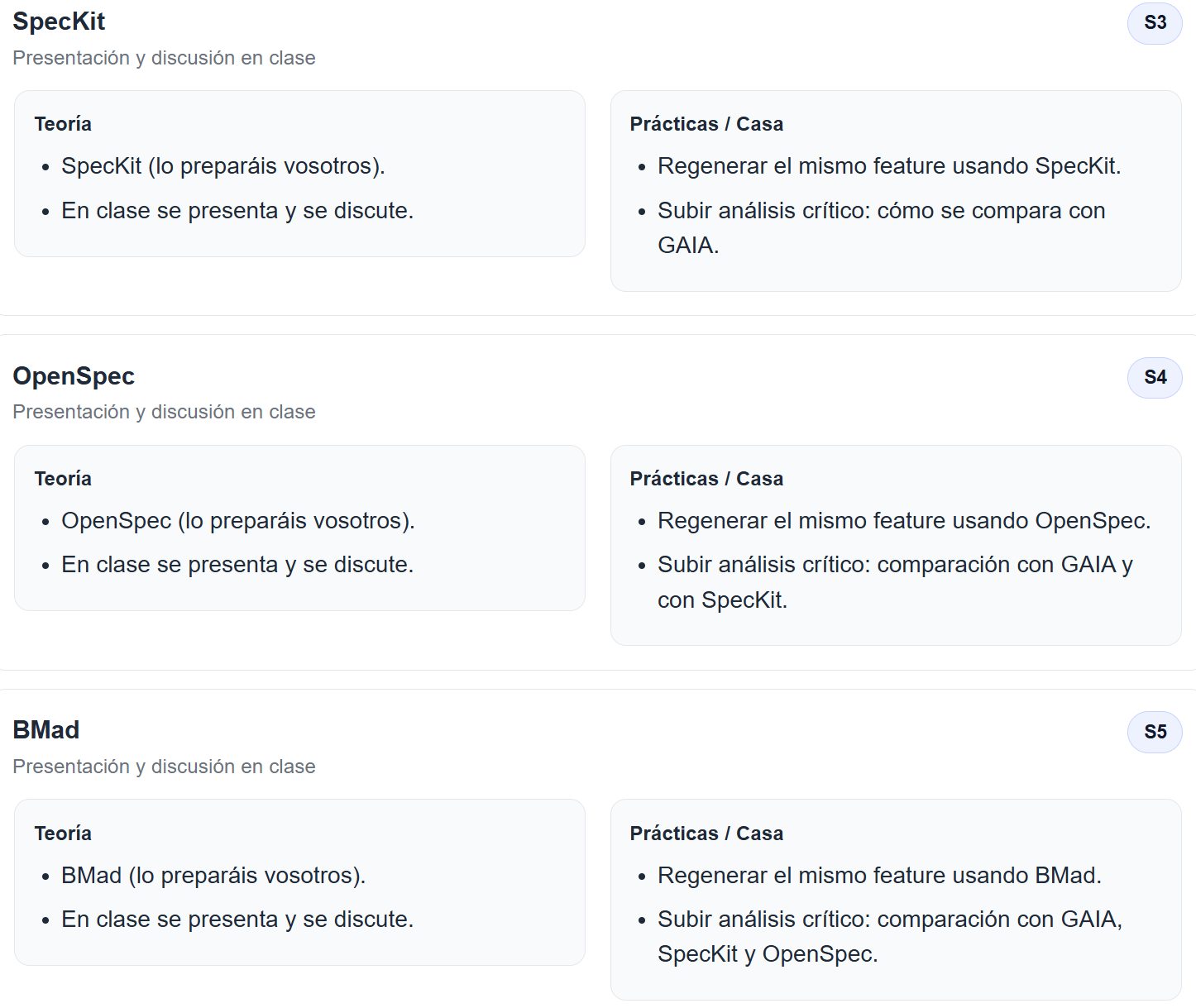Viewport: 1196px width, 1008px height.
Task: Select the SpecKit section heading
Action: (59, 21)
